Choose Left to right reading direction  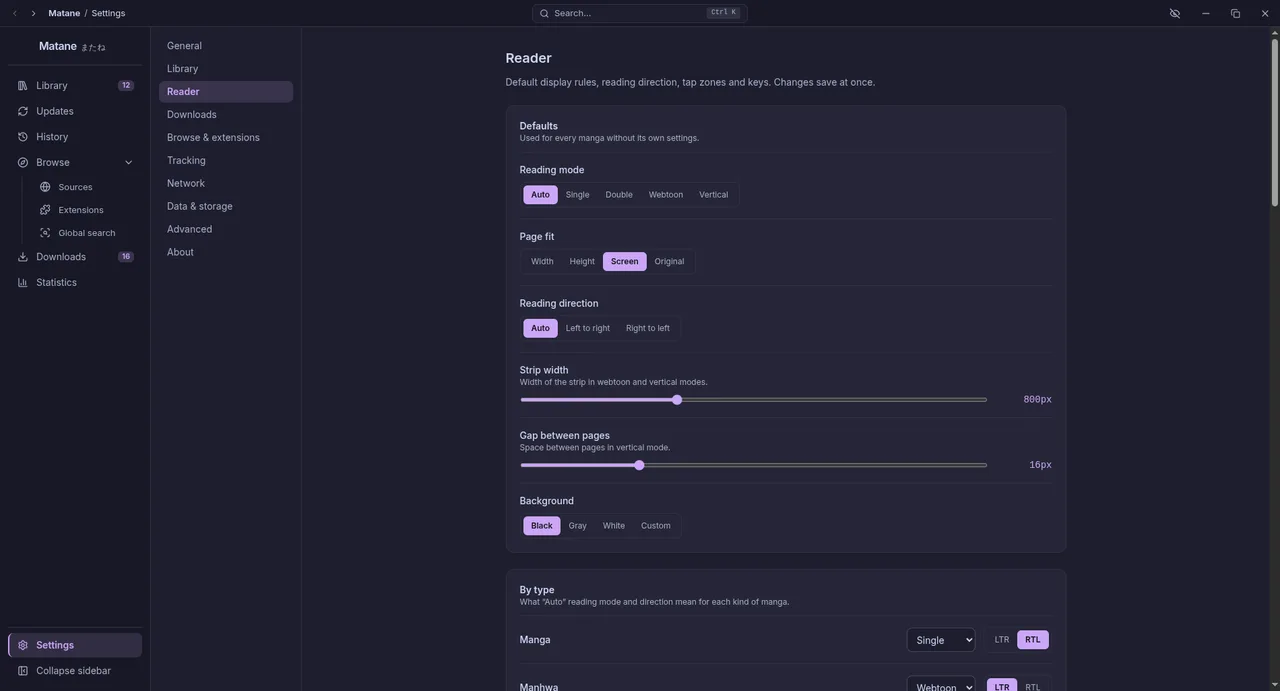(588, 328)
